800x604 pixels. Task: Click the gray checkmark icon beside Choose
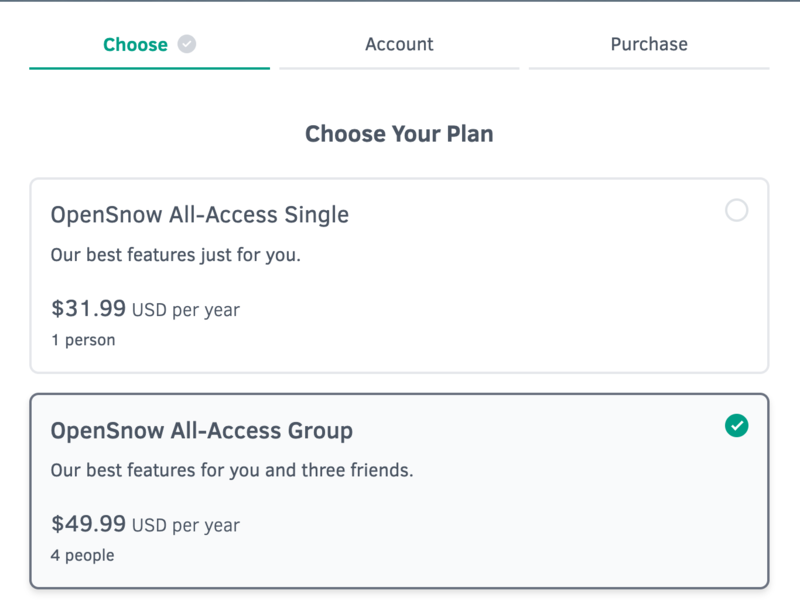click(187, 44)
